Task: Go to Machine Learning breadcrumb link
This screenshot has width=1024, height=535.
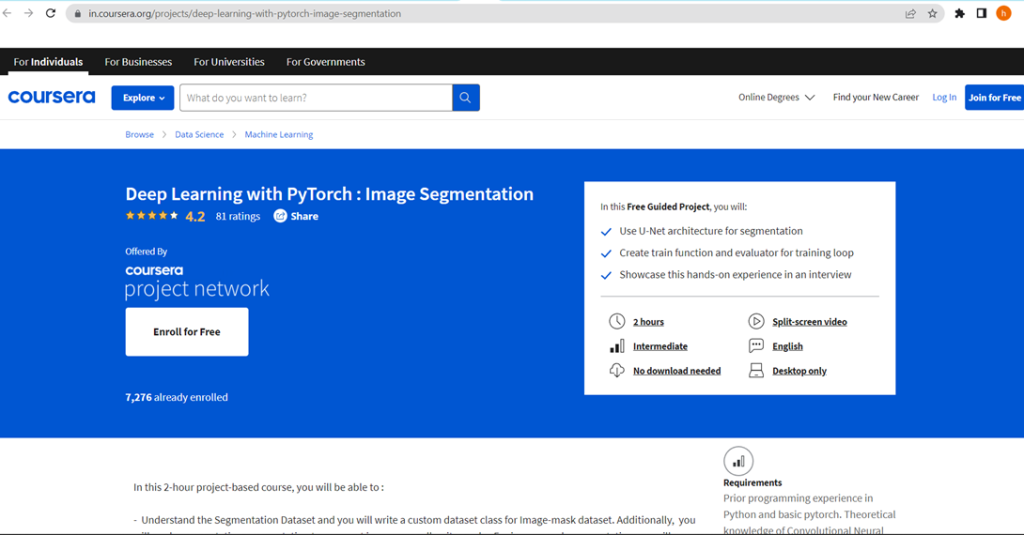Action: point(279,134)
